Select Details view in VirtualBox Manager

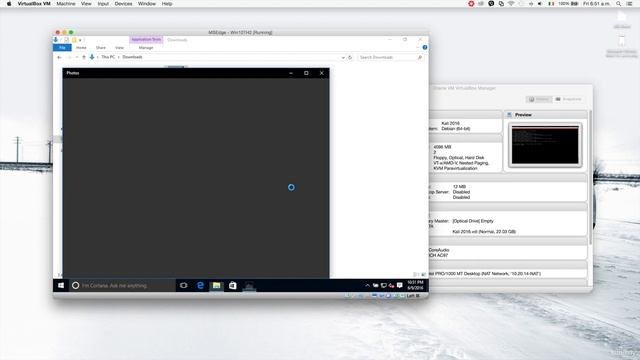tap(539, 99)
